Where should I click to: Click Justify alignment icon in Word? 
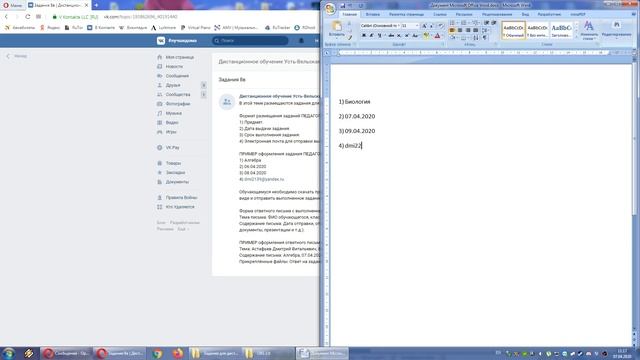pyautogui.click(x=476, y=30)
